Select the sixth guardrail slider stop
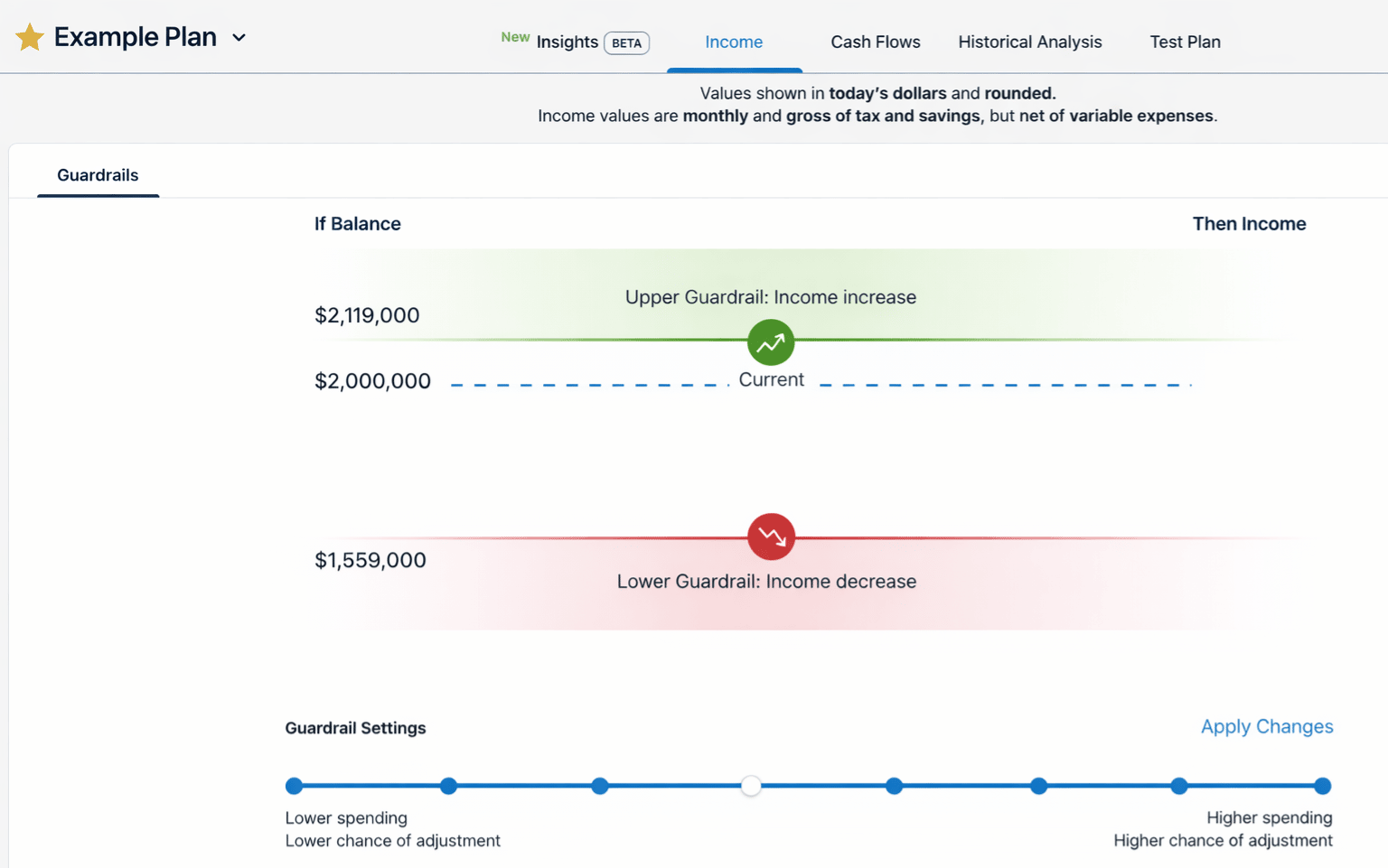Screen dimensions: 1388x868 pyautogui.click(x=1039, y=786)
